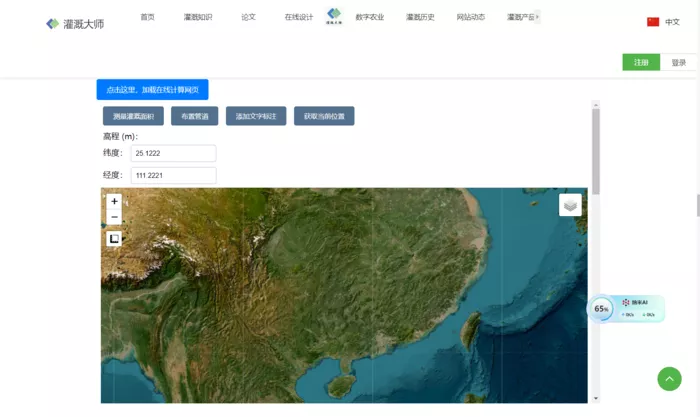Image resolution: width=700 pixels, height=417 pixels.
Task: Open the 中文 language selector with flag
Action: tap(663, 22)
